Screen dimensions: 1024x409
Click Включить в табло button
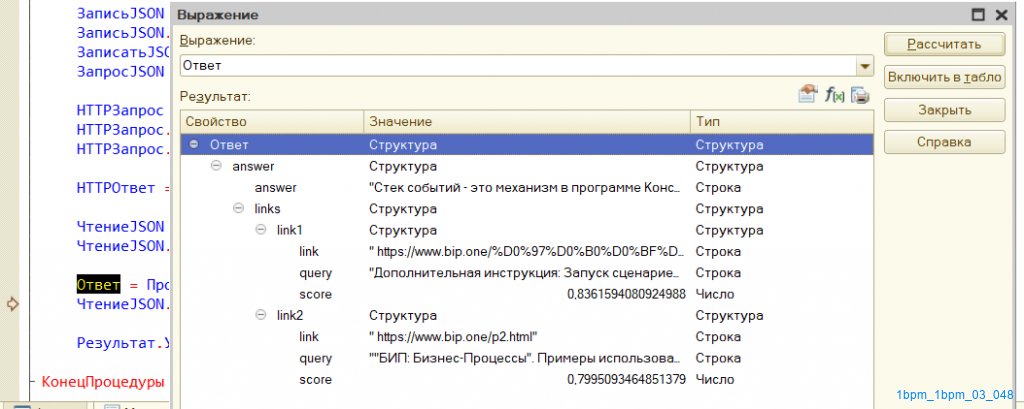tap(944, 77)
